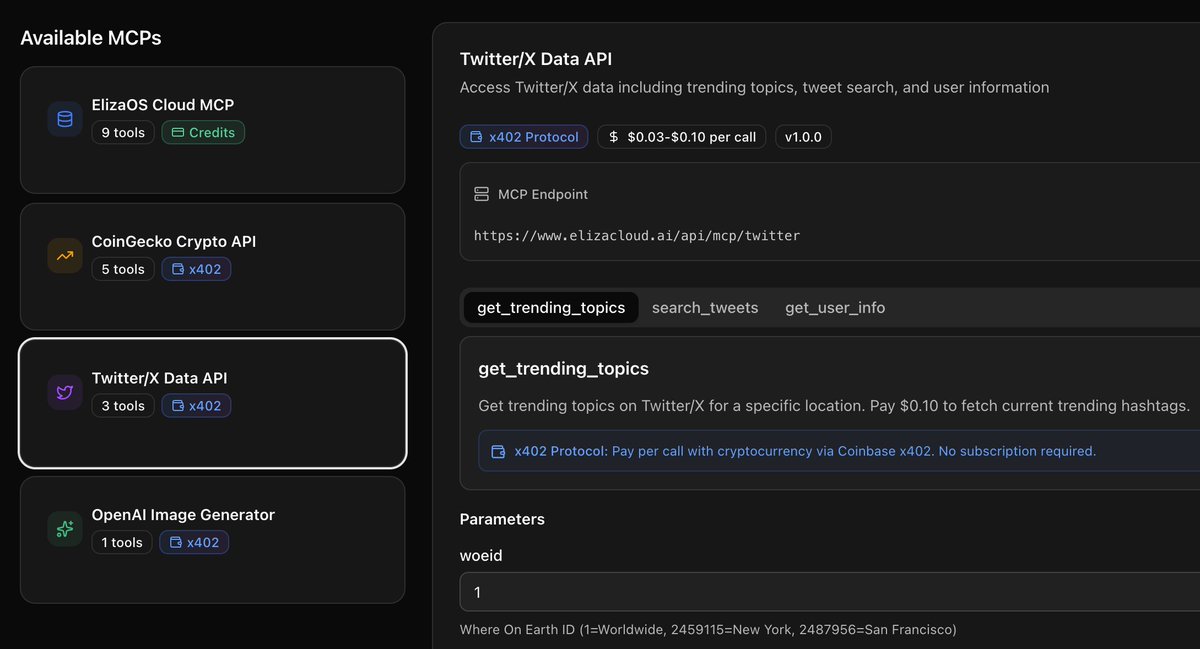Click the ElizaOS Cloud MCP database icon

64,119
